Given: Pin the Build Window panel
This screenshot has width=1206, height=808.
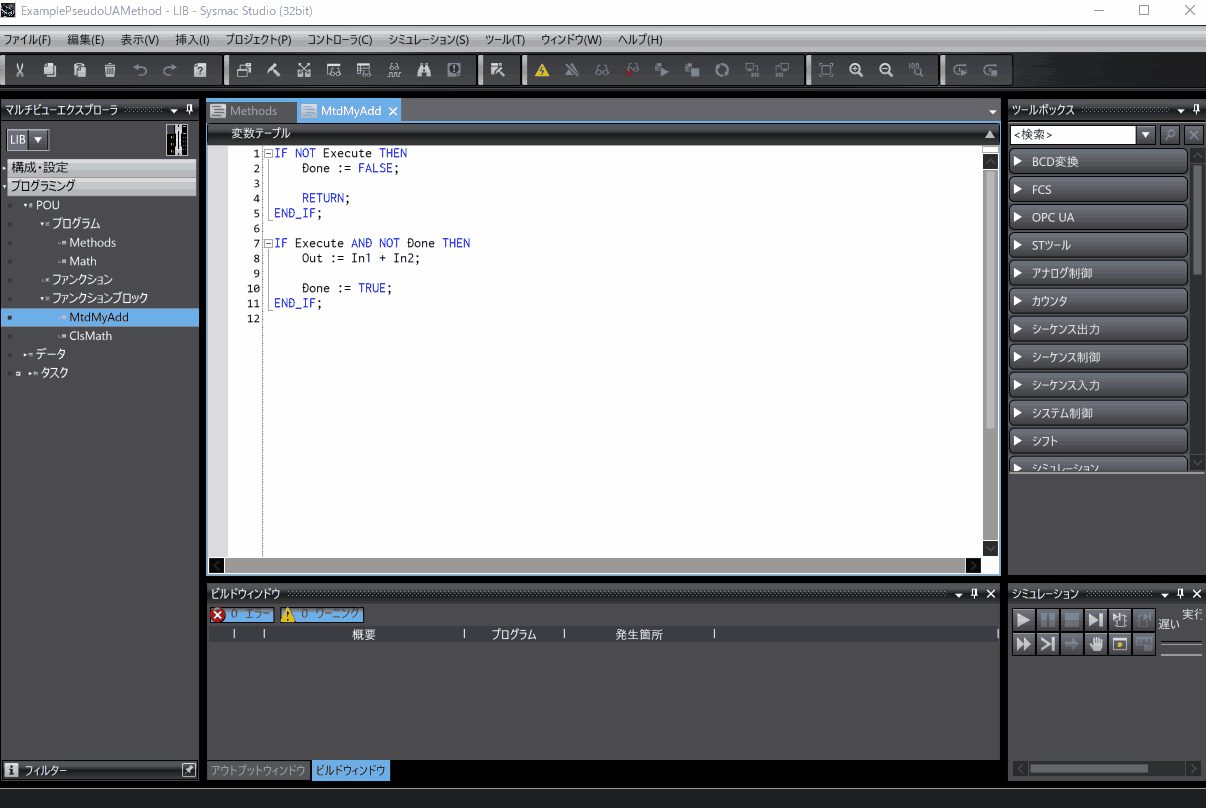Looking at the screenshot, I should click(974, 593).
